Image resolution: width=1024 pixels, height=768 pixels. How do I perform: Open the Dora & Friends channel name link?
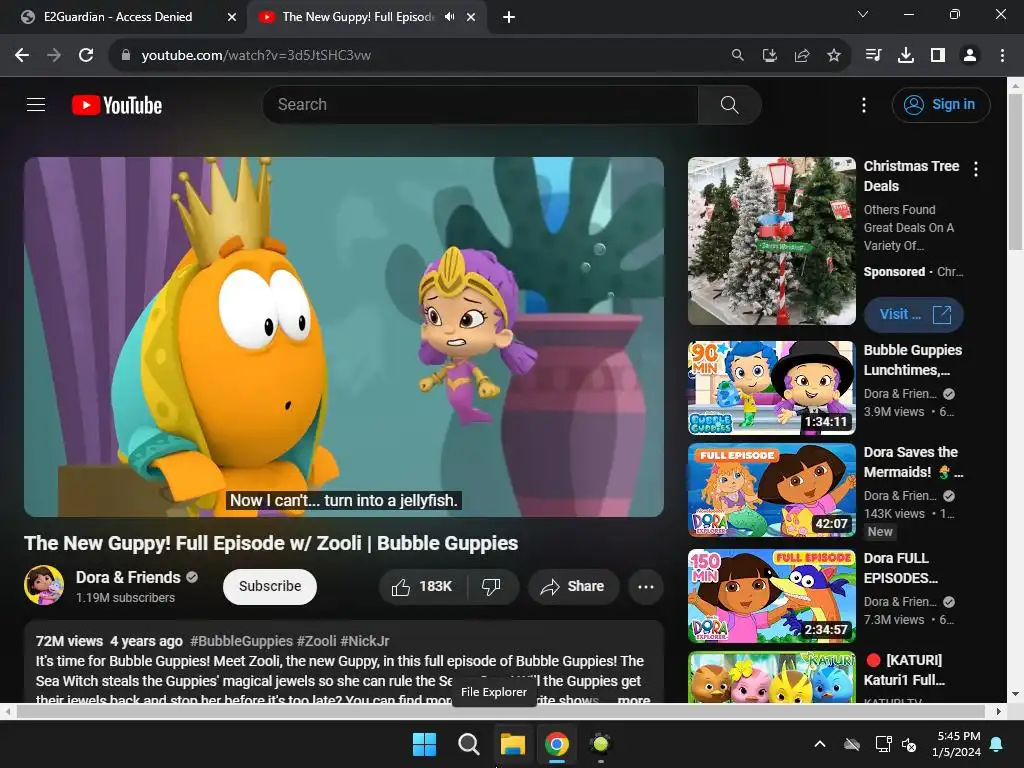(x=128, y=577)
